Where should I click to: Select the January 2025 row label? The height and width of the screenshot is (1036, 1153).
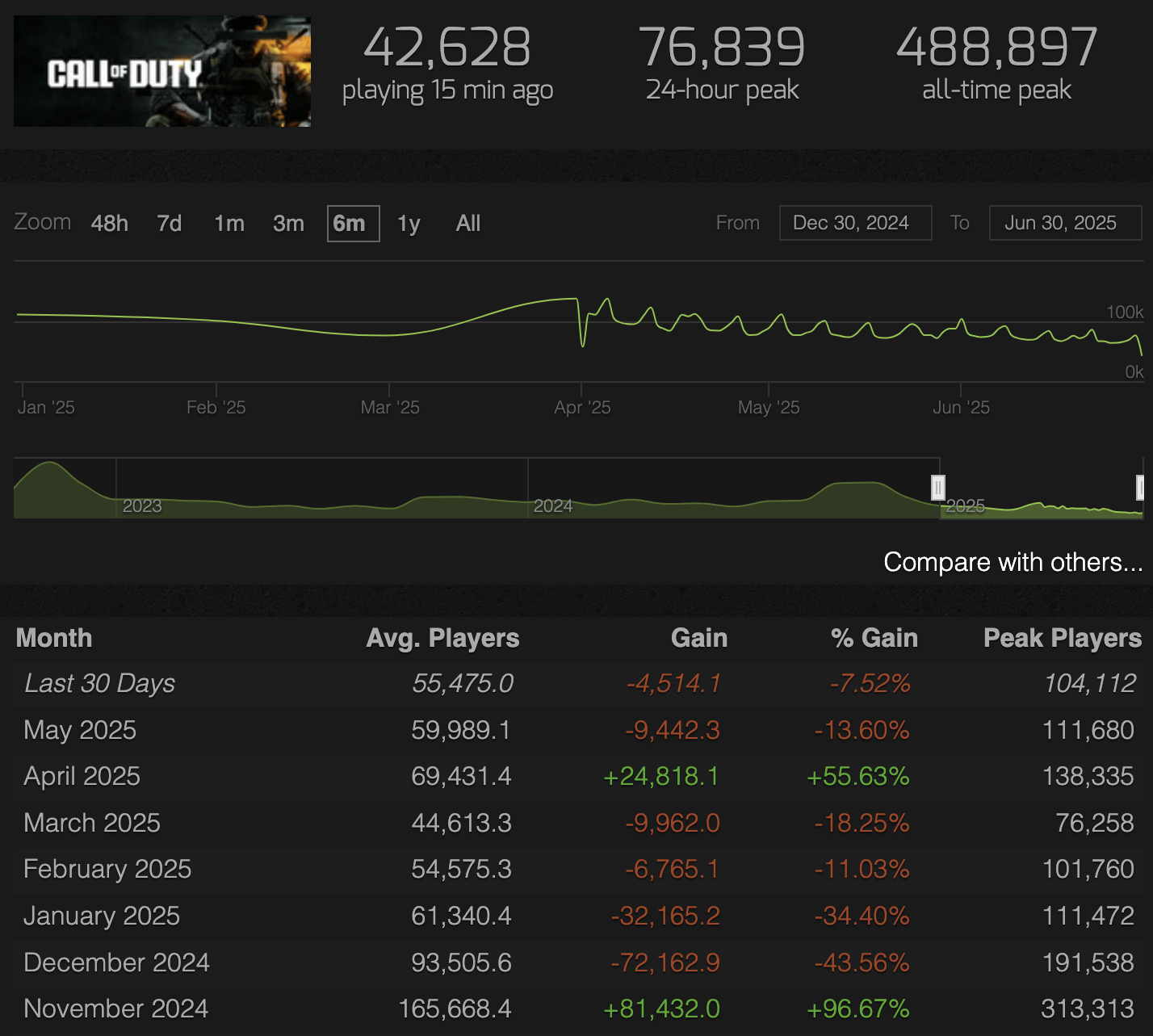[102, 916]
